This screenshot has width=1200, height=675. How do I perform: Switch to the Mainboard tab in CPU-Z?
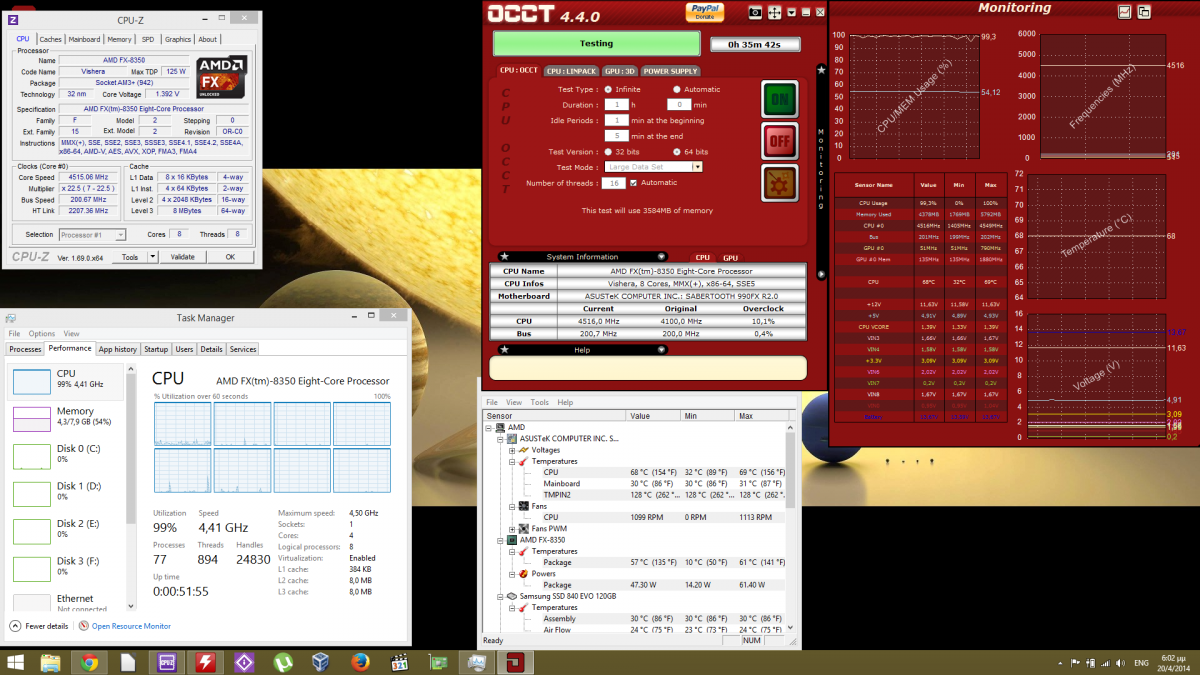point(84,39)
